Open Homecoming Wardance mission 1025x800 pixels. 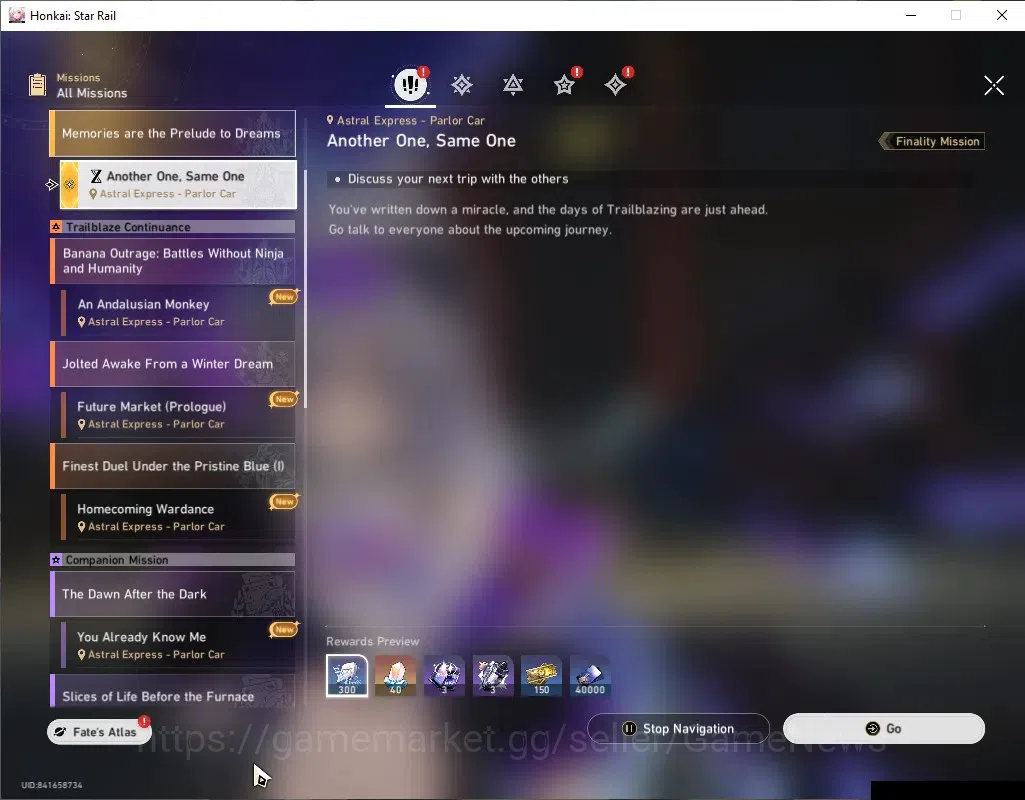[x=178, y=517]
